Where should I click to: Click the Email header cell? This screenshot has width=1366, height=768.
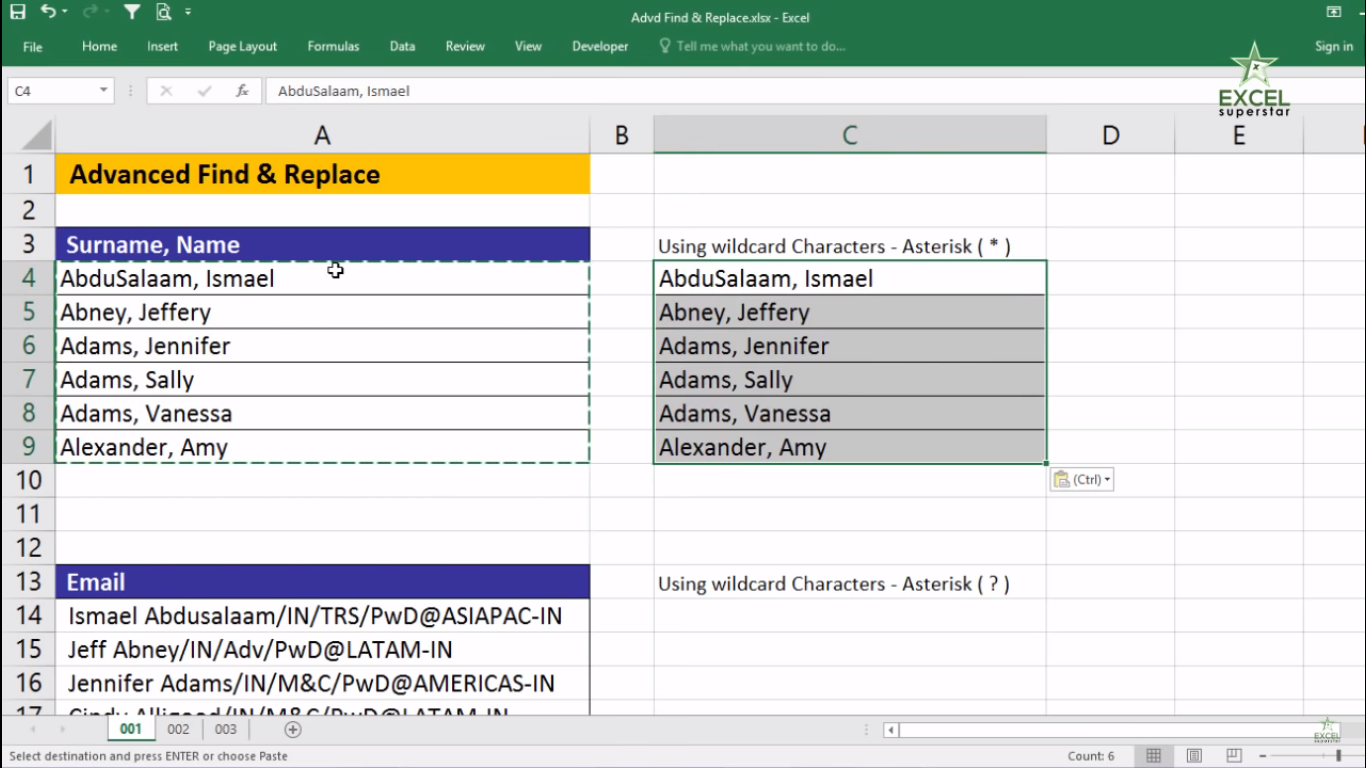coord(322,582)
